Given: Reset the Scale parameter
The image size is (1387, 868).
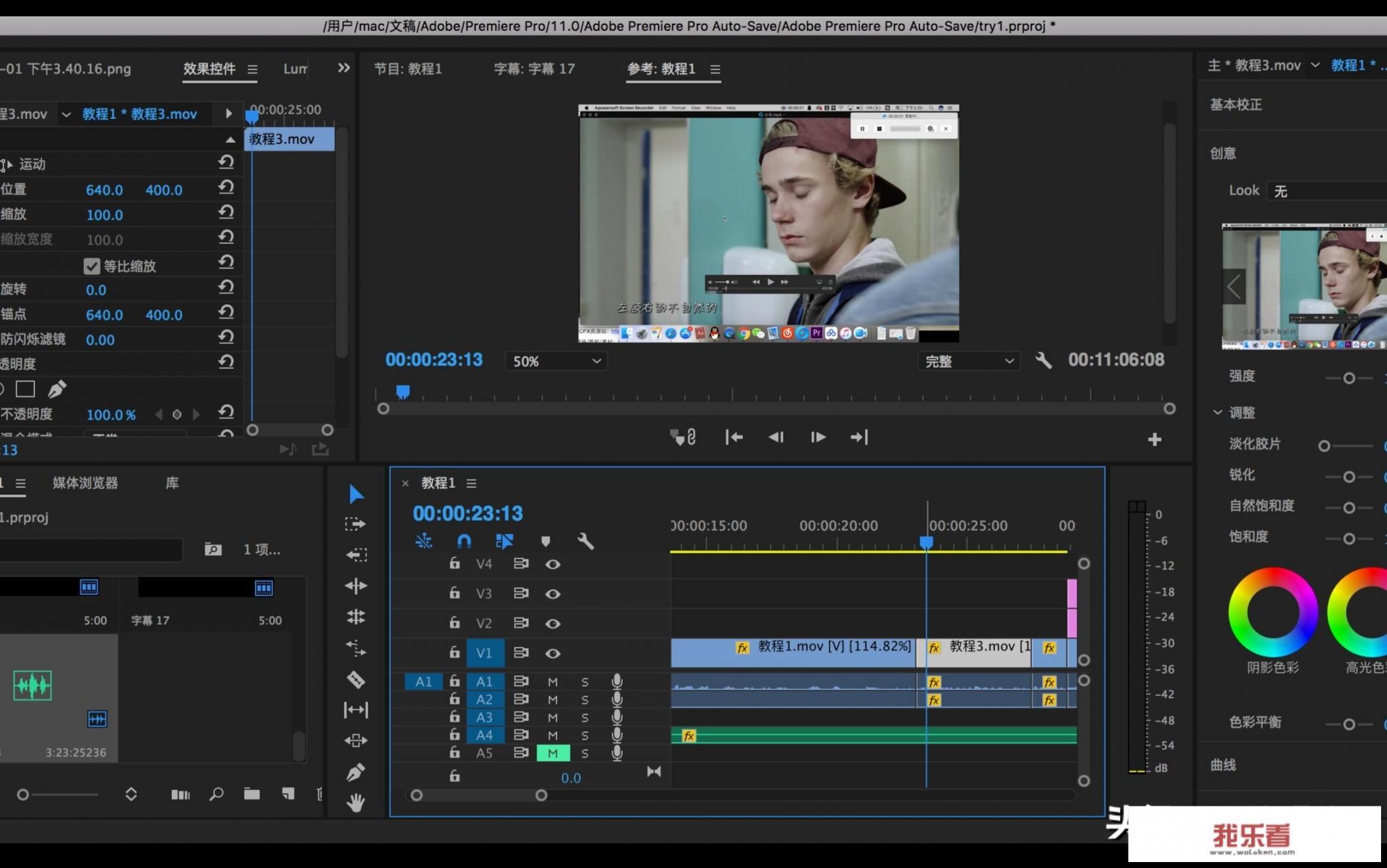Looking at the screenshot, I should 226,212.
